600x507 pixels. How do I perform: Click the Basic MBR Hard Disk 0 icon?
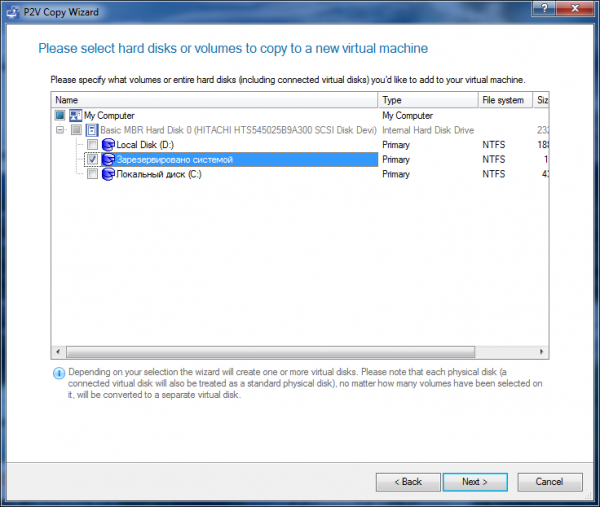(92, 130)
